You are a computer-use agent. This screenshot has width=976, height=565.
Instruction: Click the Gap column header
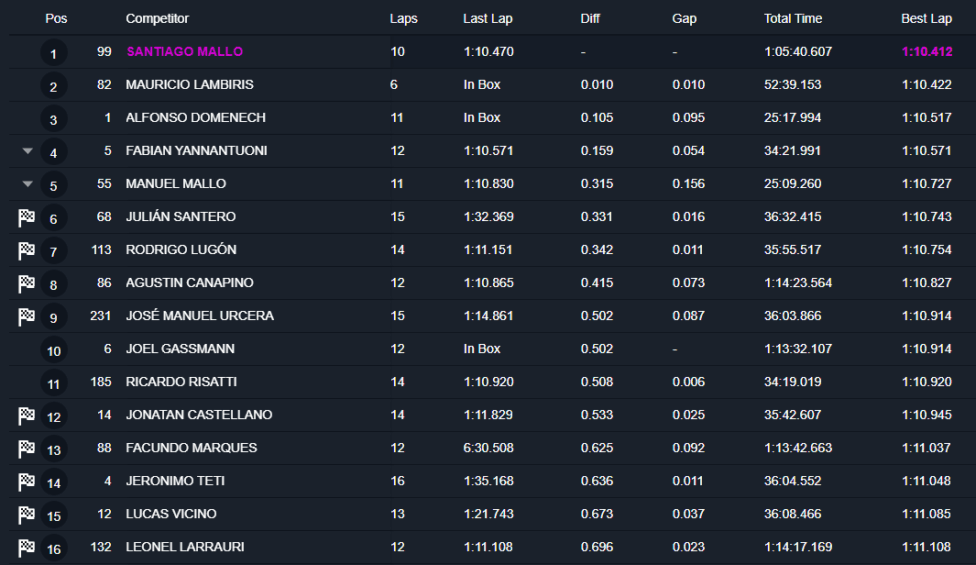coord(684,19)
